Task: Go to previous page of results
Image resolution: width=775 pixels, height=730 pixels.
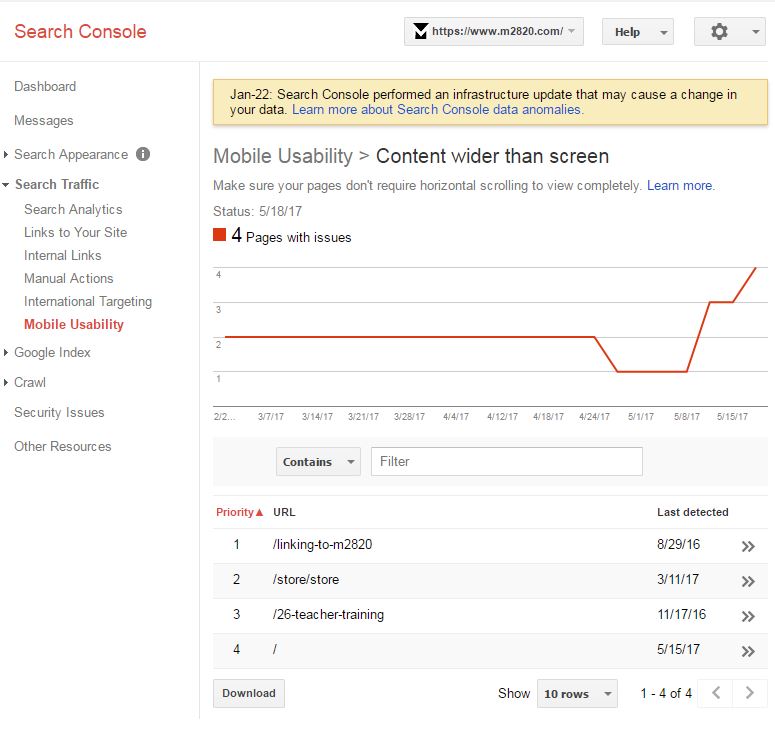Action: pos(715,693)
